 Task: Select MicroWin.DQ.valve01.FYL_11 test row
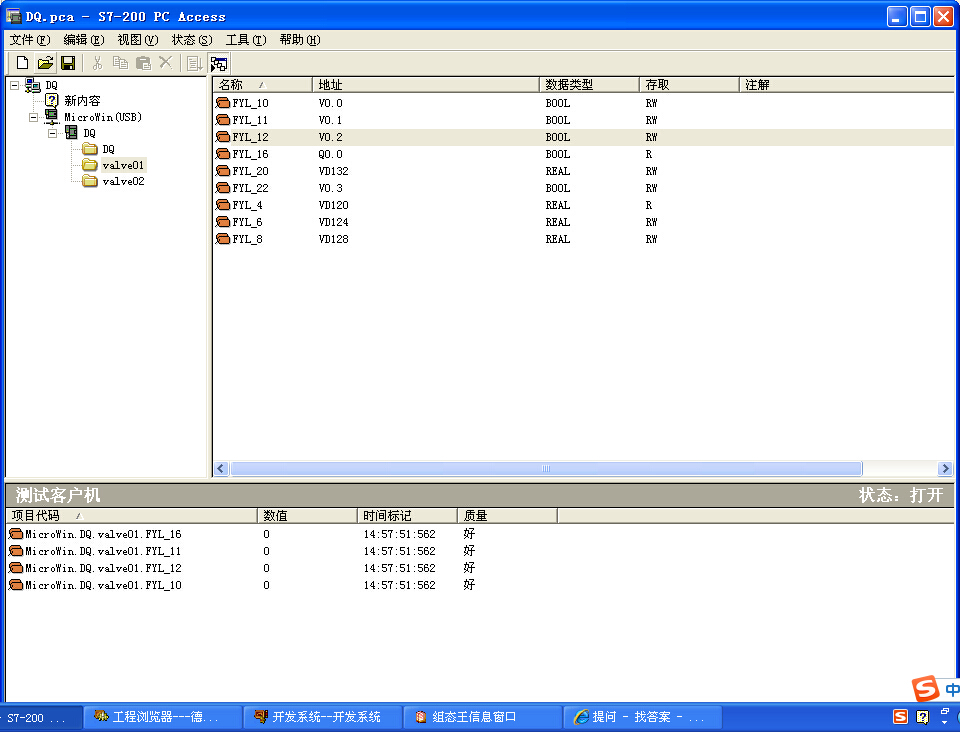pyautogui.click(x=480, y=551)
